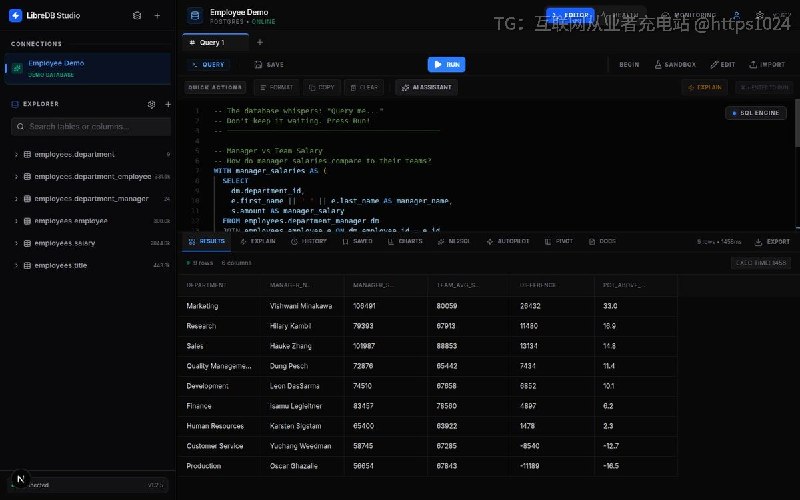Click the LibreDB Studio logo icon
Viewport: 800px width, 500px height.
15,15
